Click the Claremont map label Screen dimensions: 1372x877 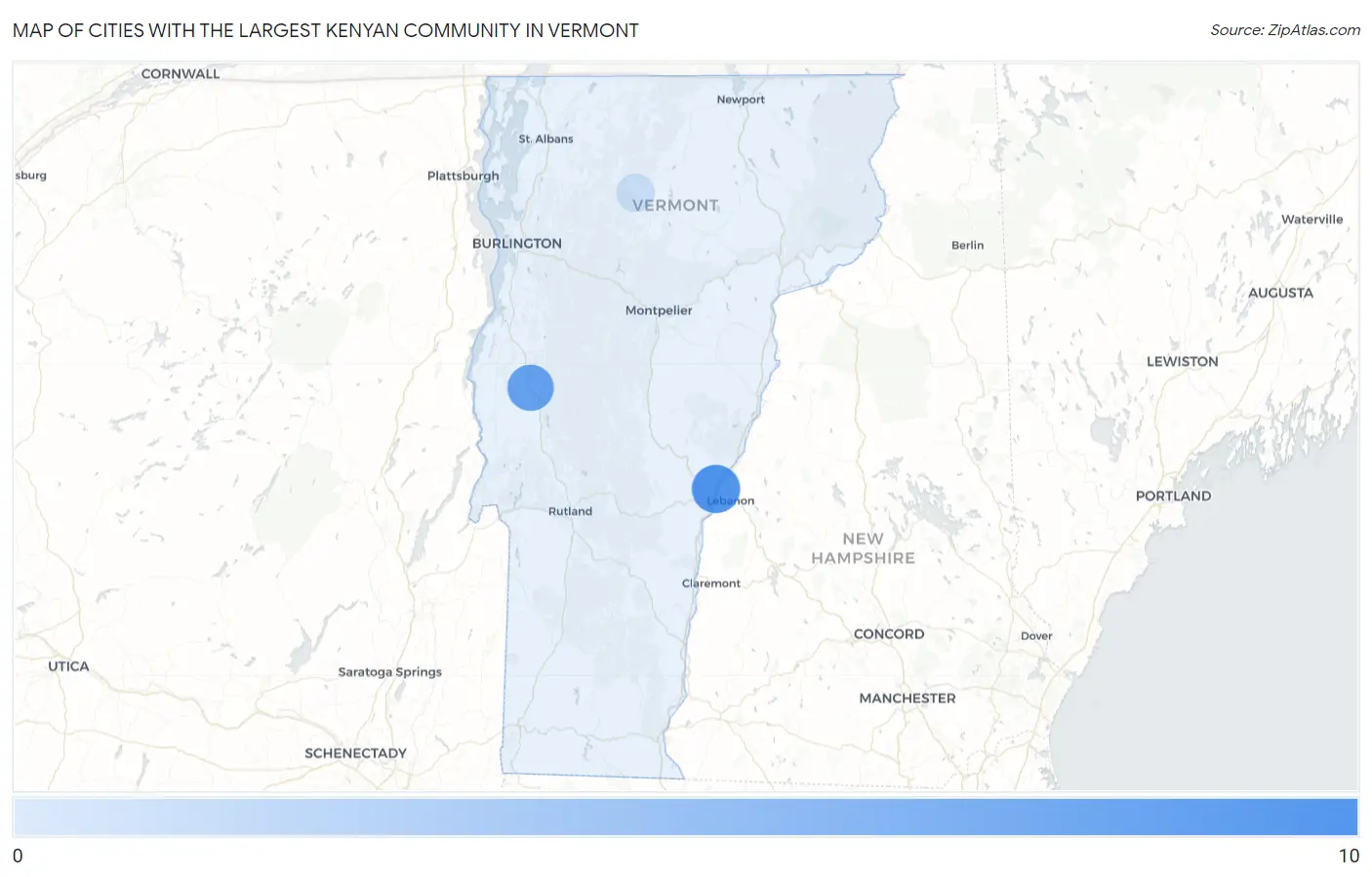coord(711,583)
